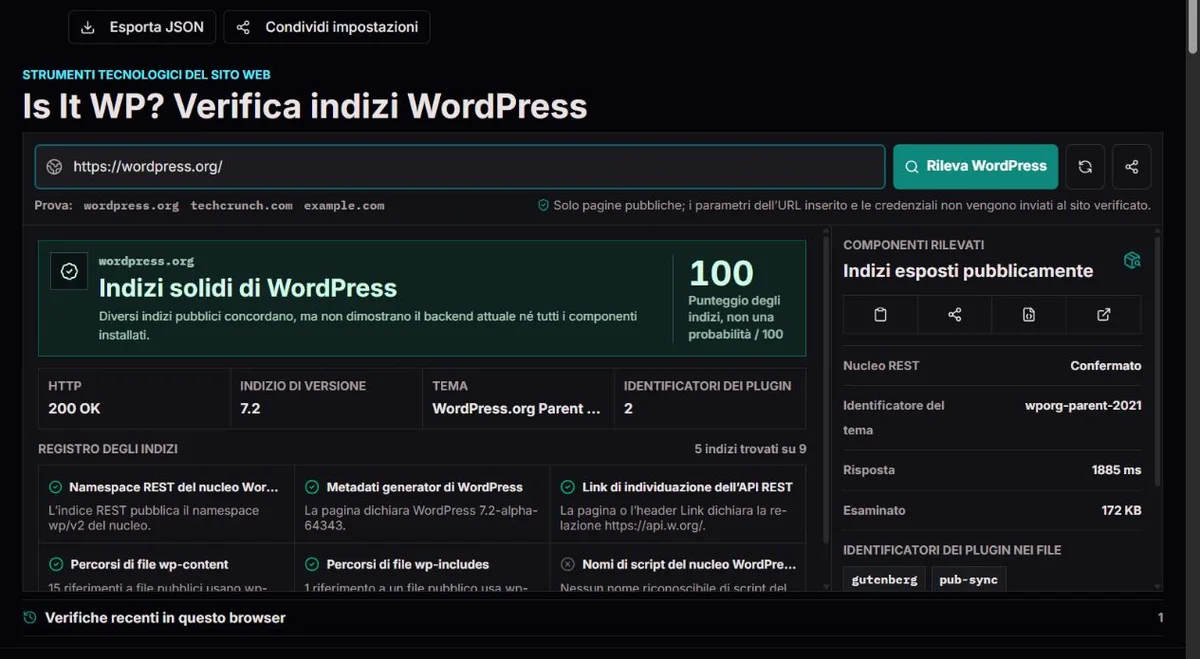The height and width of the screenshot is (659, 1200).
Task: Click the code file icon in components panel
Action: [1029, 314]
